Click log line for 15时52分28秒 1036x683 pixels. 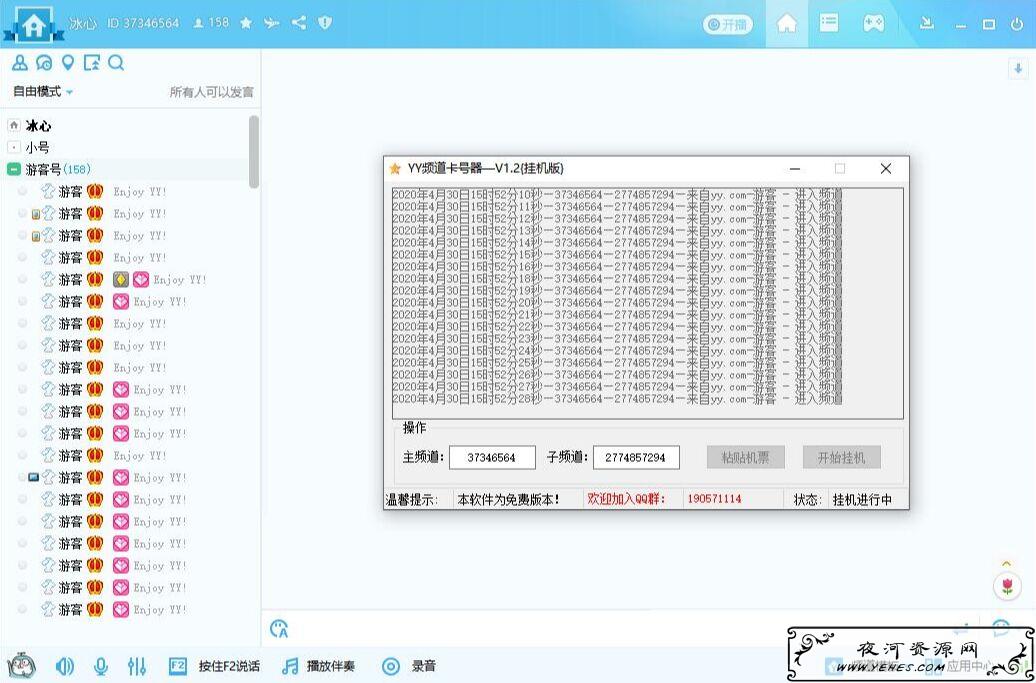click(616, 398)
